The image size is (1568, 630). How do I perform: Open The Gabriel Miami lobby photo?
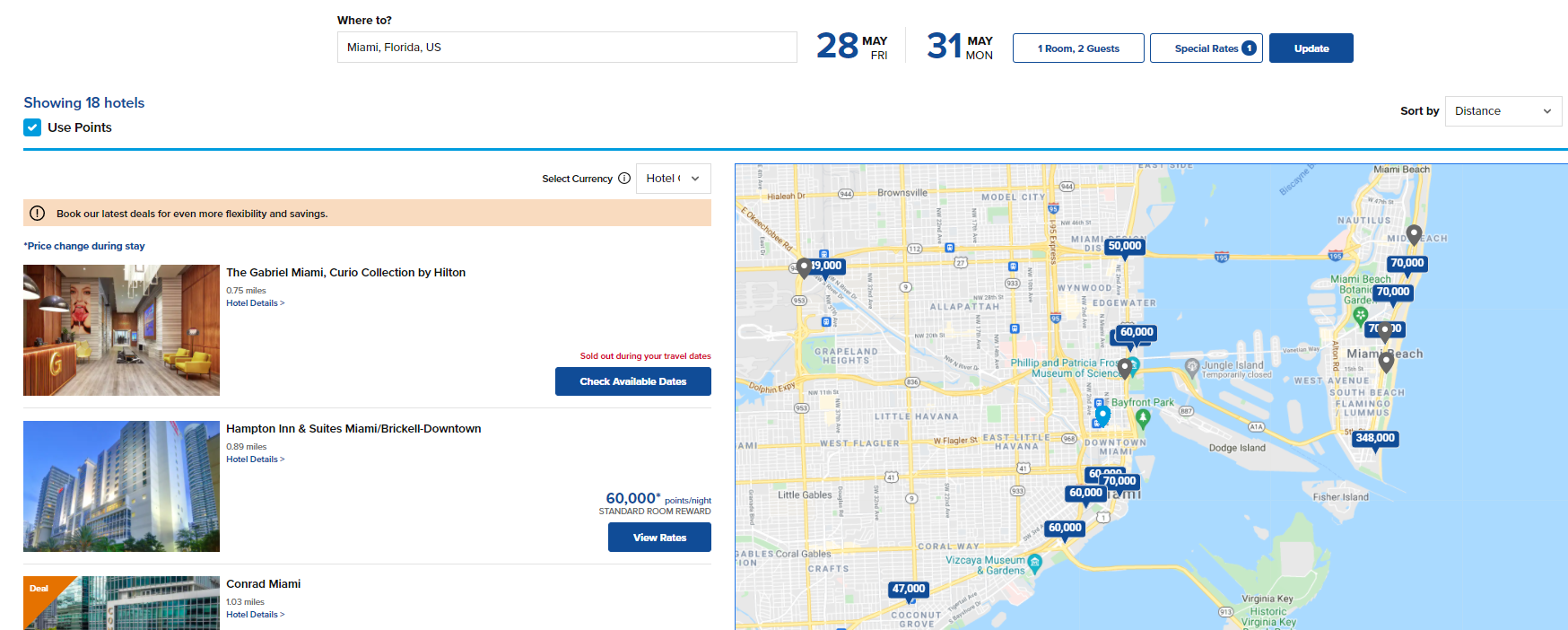[121, 330]
